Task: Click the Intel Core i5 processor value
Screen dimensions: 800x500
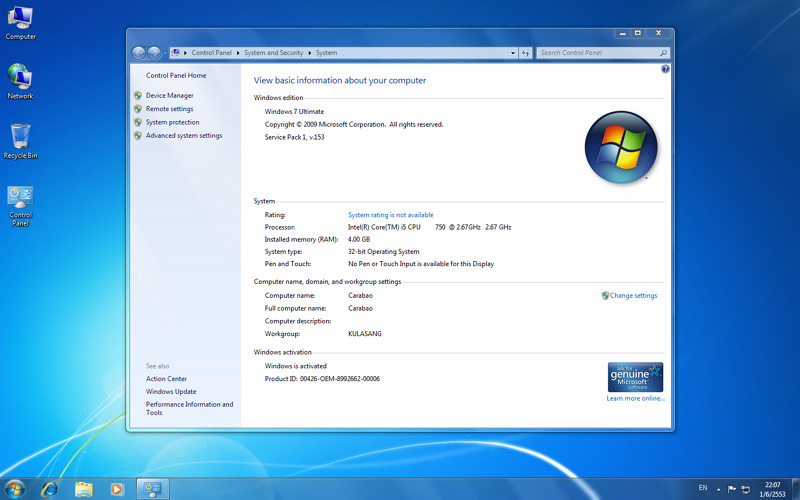Action: (430, 227)
